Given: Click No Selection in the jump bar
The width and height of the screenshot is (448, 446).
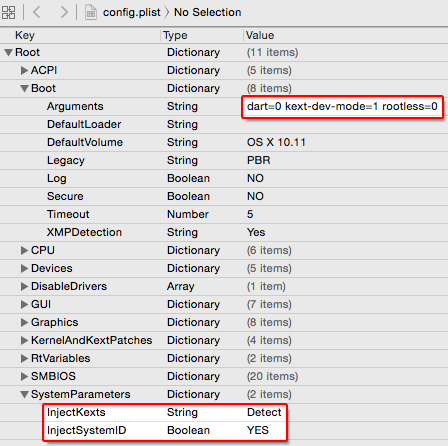Looking at the screenshot, I should coord(207,12).
